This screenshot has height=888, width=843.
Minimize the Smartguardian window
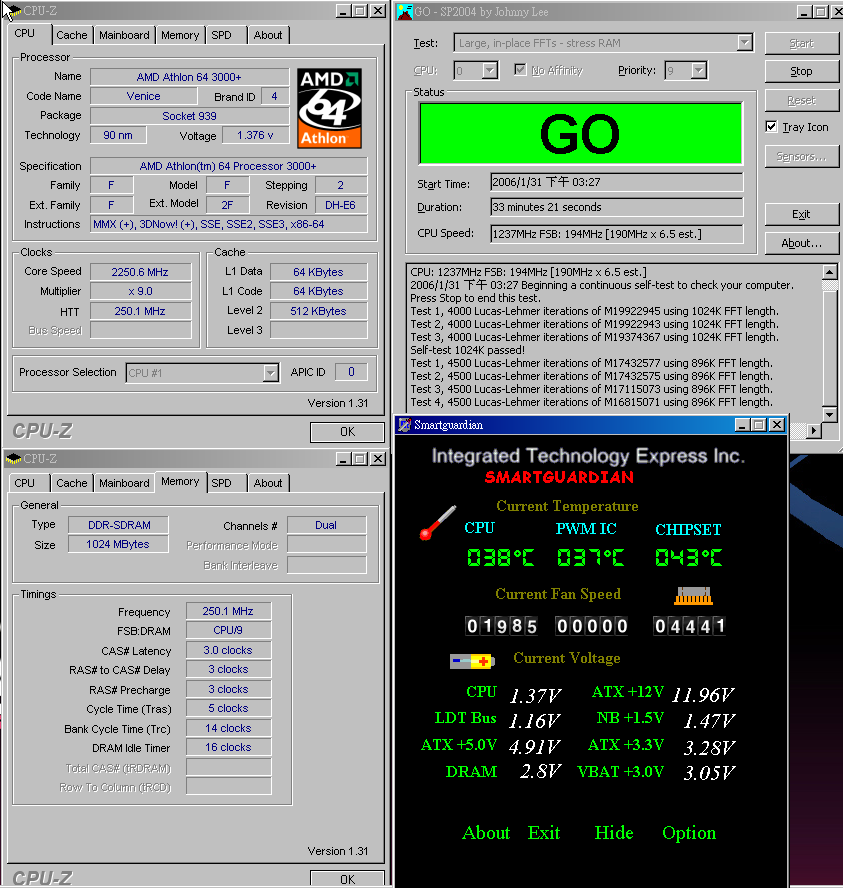point(742,425)
